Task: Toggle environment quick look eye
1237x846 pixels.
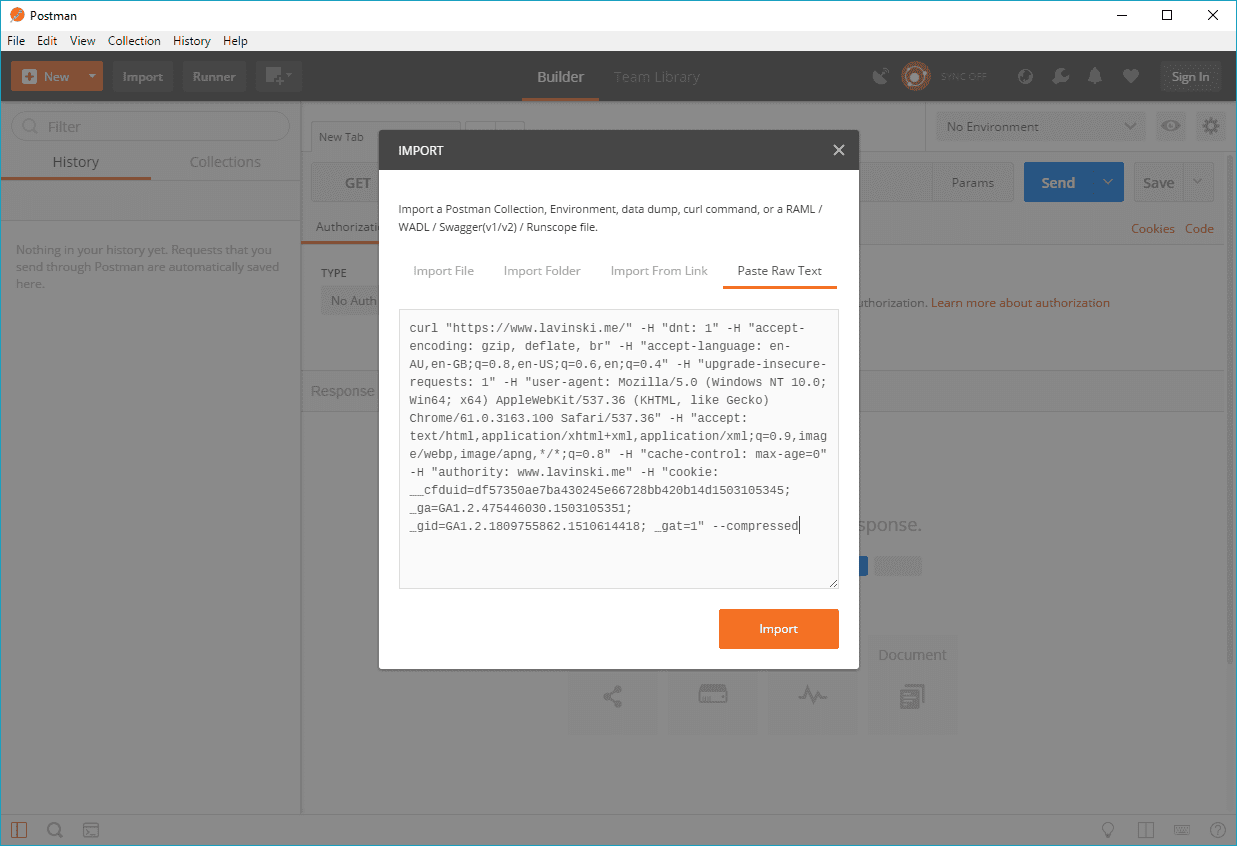Action: pyautogui.click(x=1170, y=126)
